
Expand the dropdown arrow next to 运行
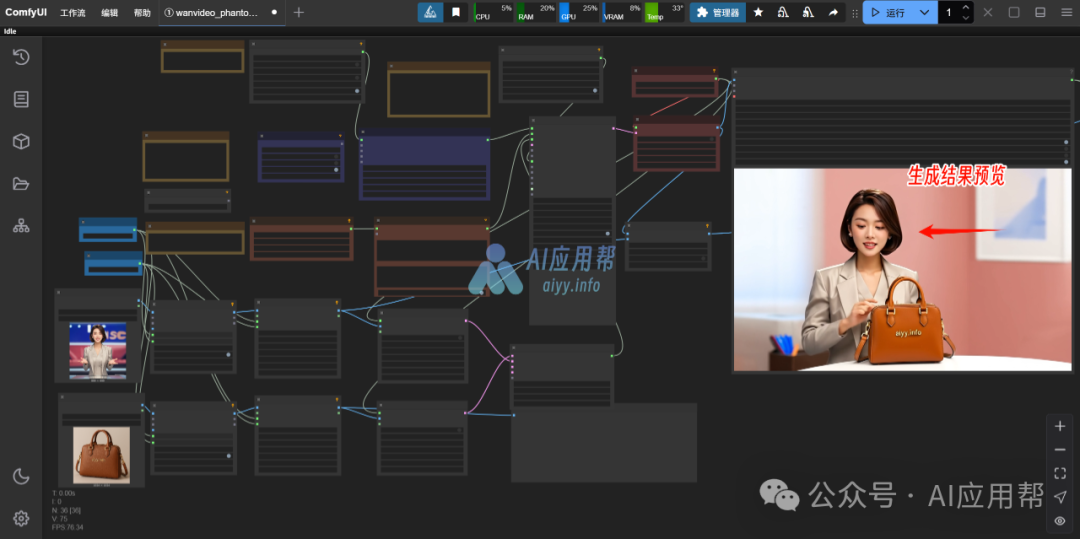pos(924,12)
